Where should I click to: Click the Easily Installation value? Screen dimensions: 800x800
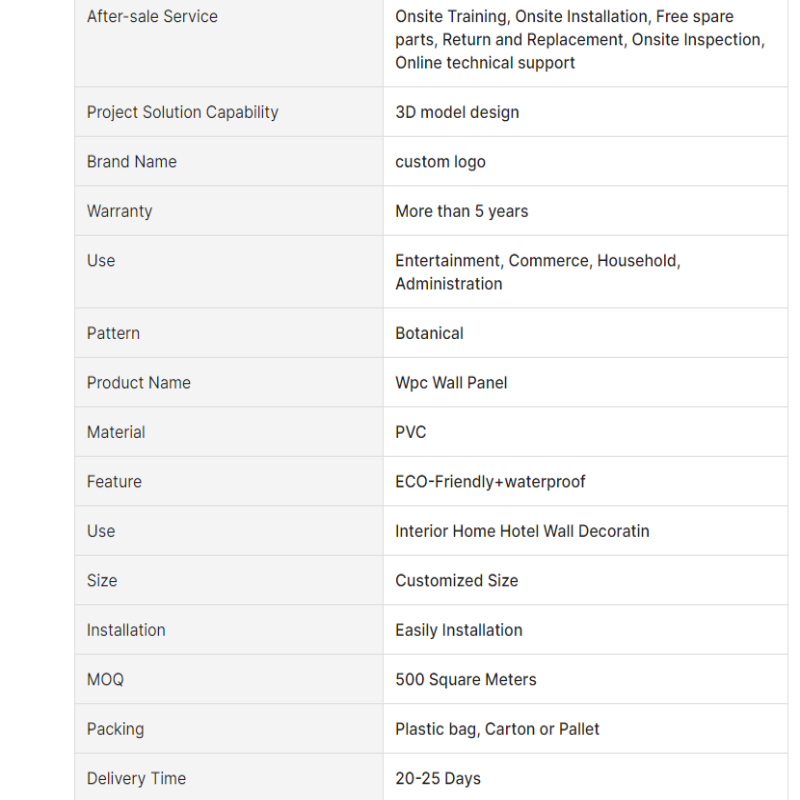point(459,630)
